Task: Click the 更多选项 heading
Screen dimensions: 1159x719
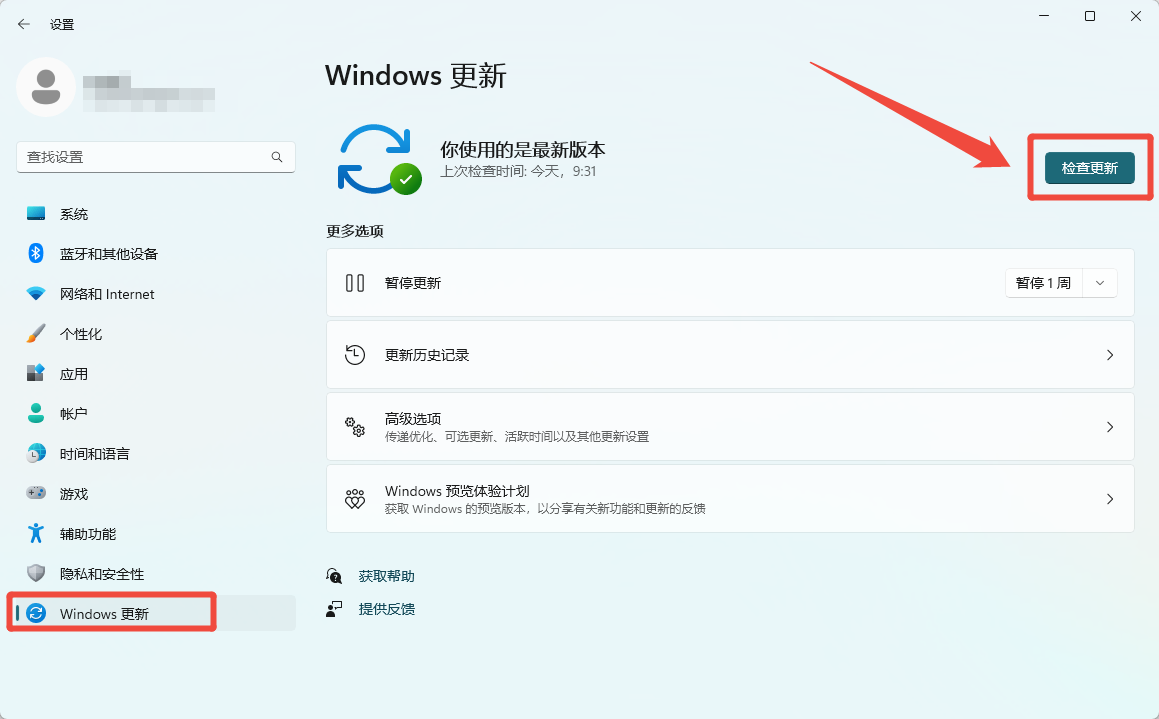Action: pos(355,231)
